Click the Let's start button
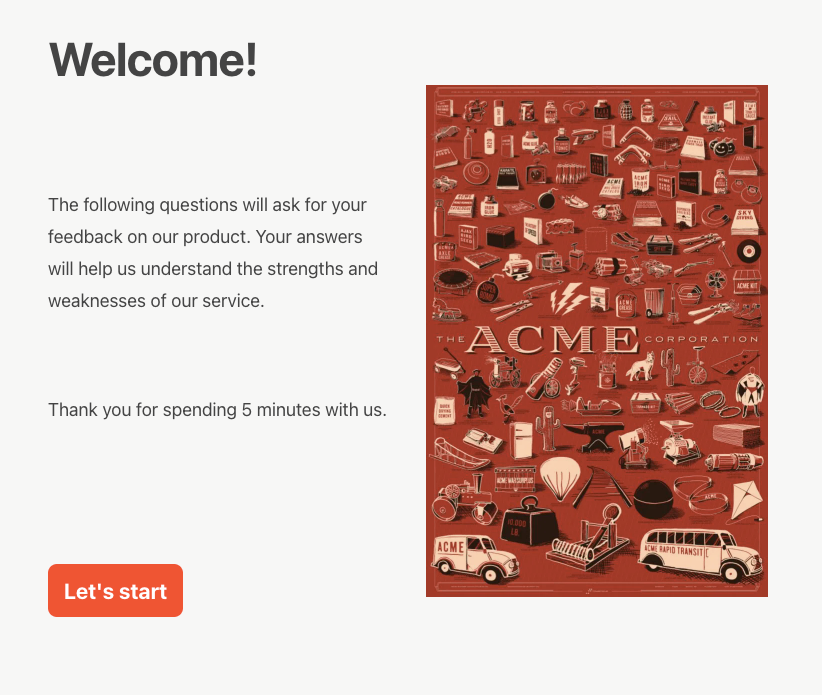 click(x=115, y=590)
